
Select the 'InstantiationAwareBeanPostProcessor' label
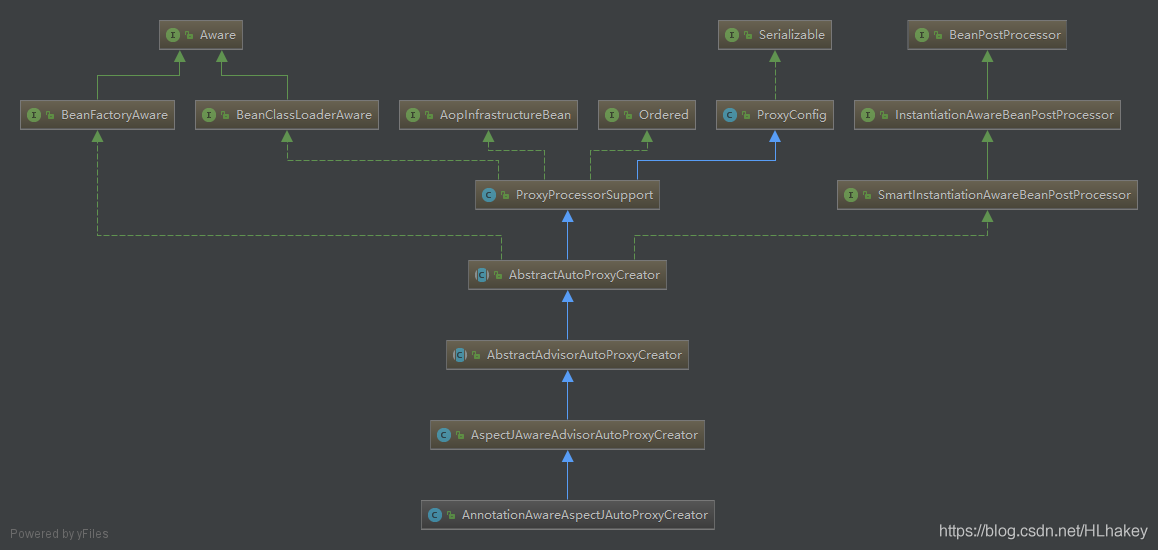click(x=1004, y=115)
